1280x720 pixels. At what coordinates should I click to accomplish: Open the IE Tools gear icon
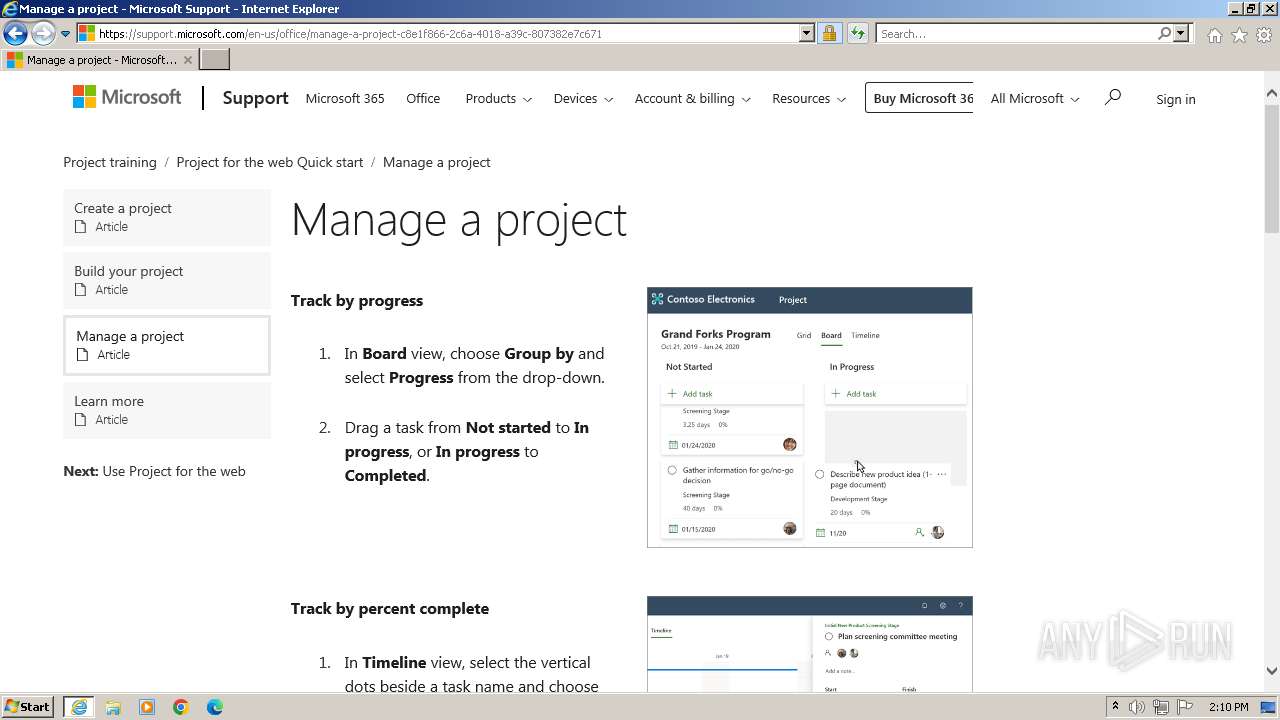tap(1264, 35)
